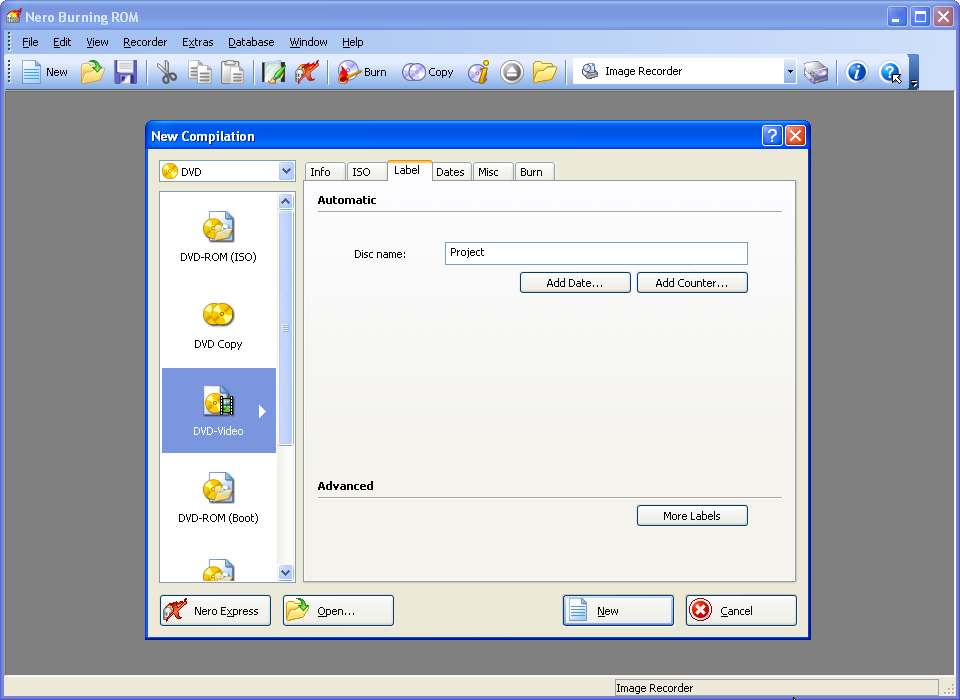Choose DVD Copy compilation type
The width and height of the screenshot is (960, 700).
coord(218,324)
